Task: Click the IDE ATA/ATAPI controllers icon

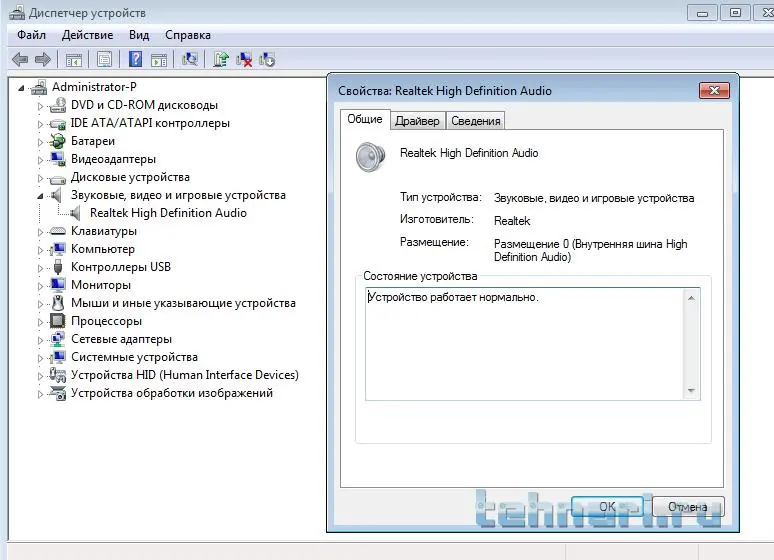Action: click(58, 123)
